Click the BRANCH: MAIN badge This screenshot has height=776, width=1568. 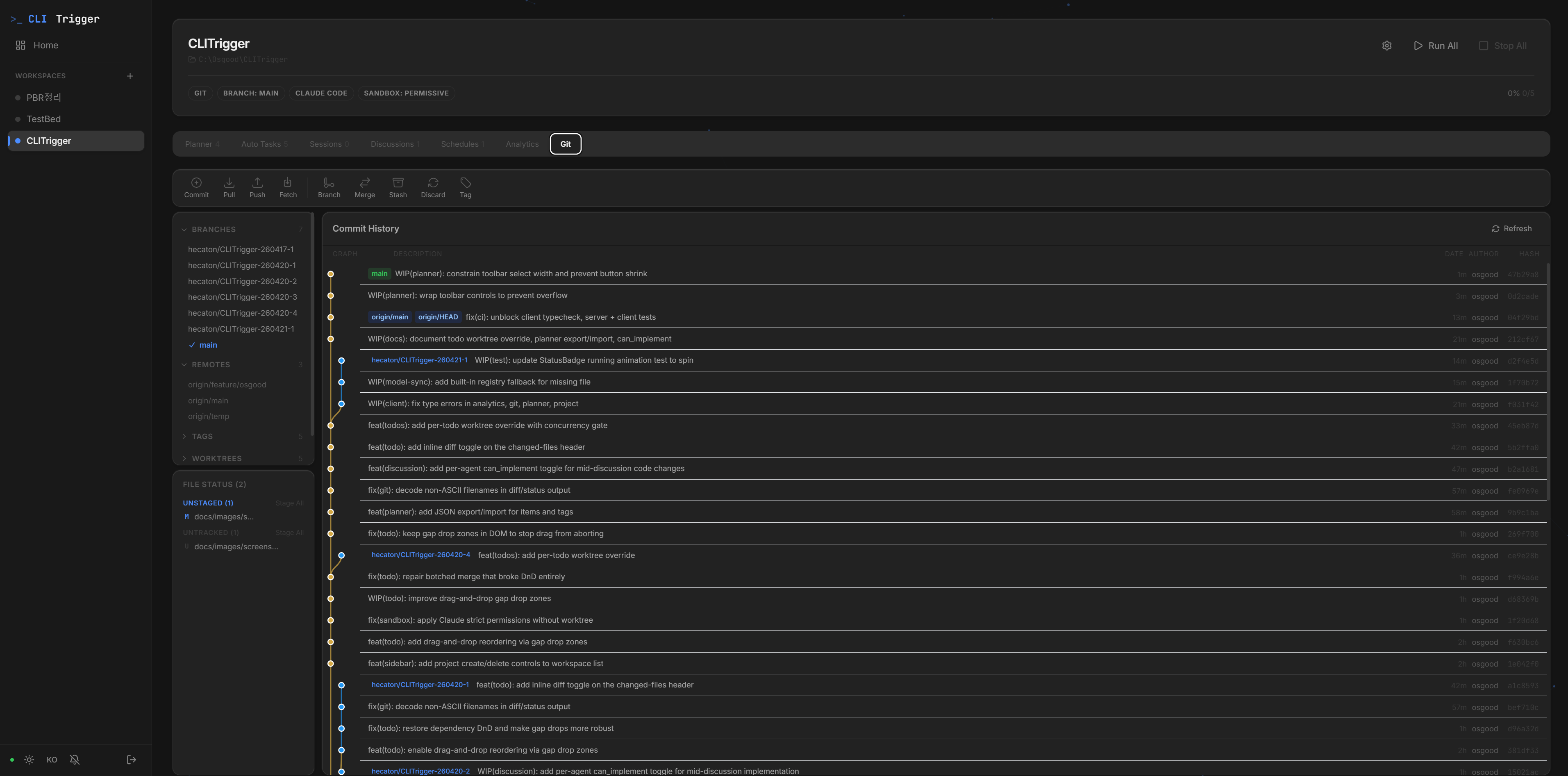tap(251, 93)
